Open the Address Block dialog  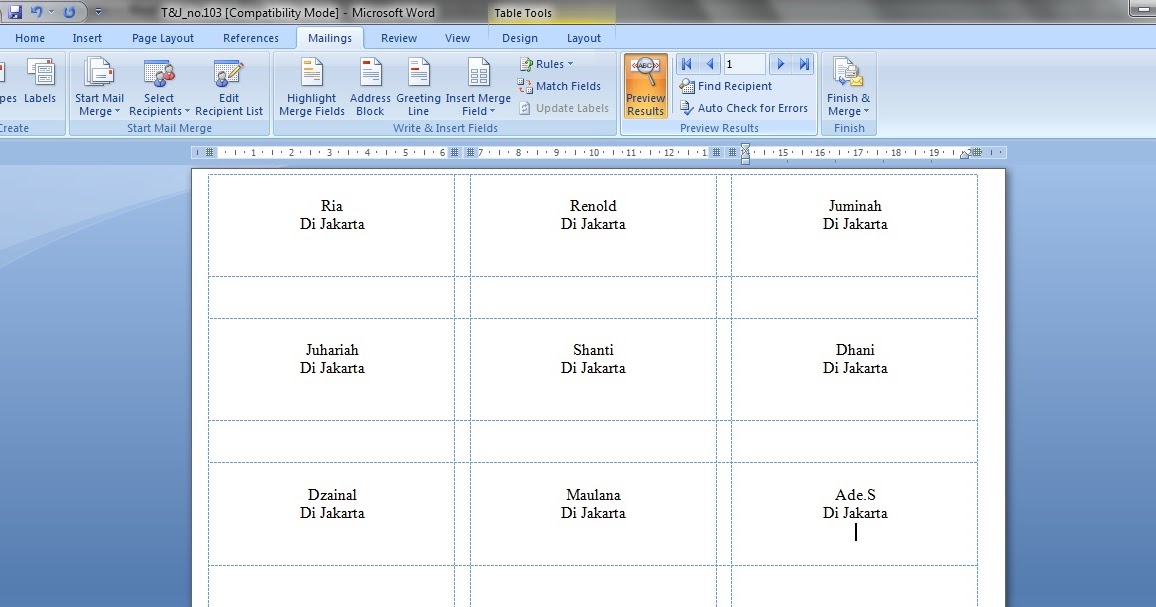point(370,87)
